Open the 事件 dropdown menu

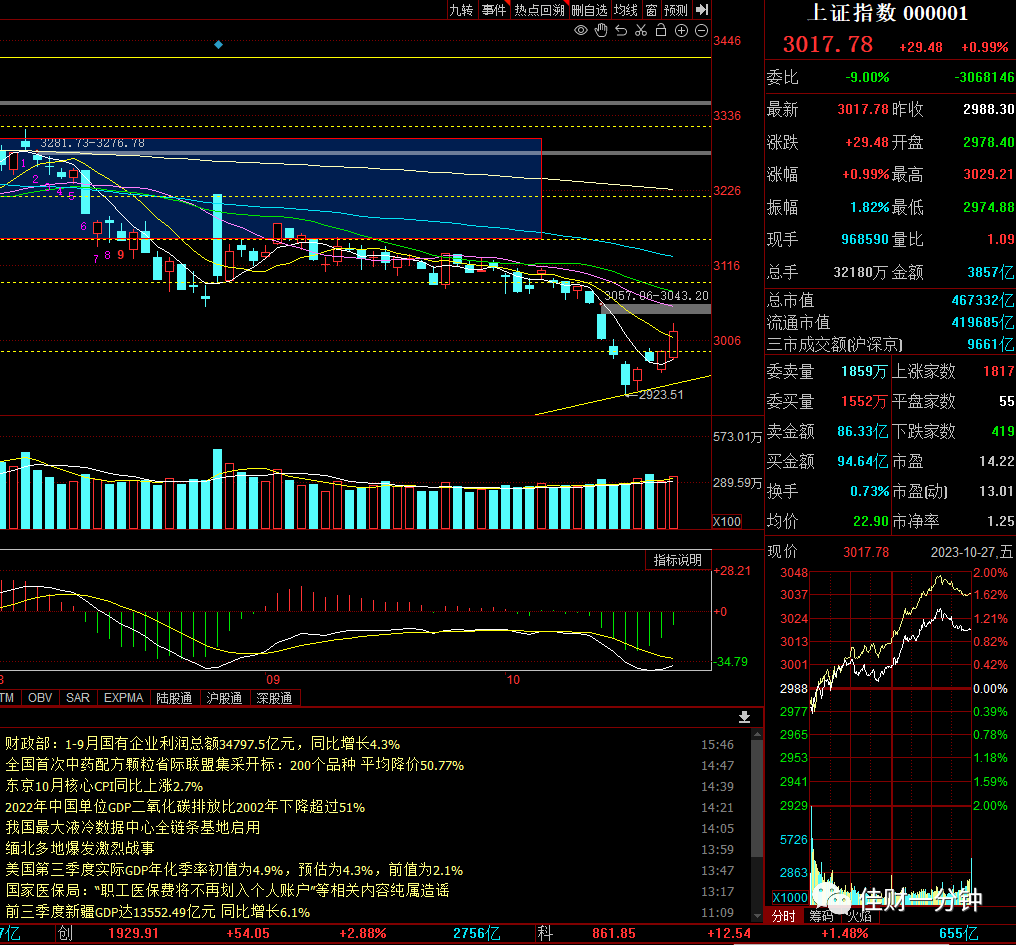[x=494, y=10]
